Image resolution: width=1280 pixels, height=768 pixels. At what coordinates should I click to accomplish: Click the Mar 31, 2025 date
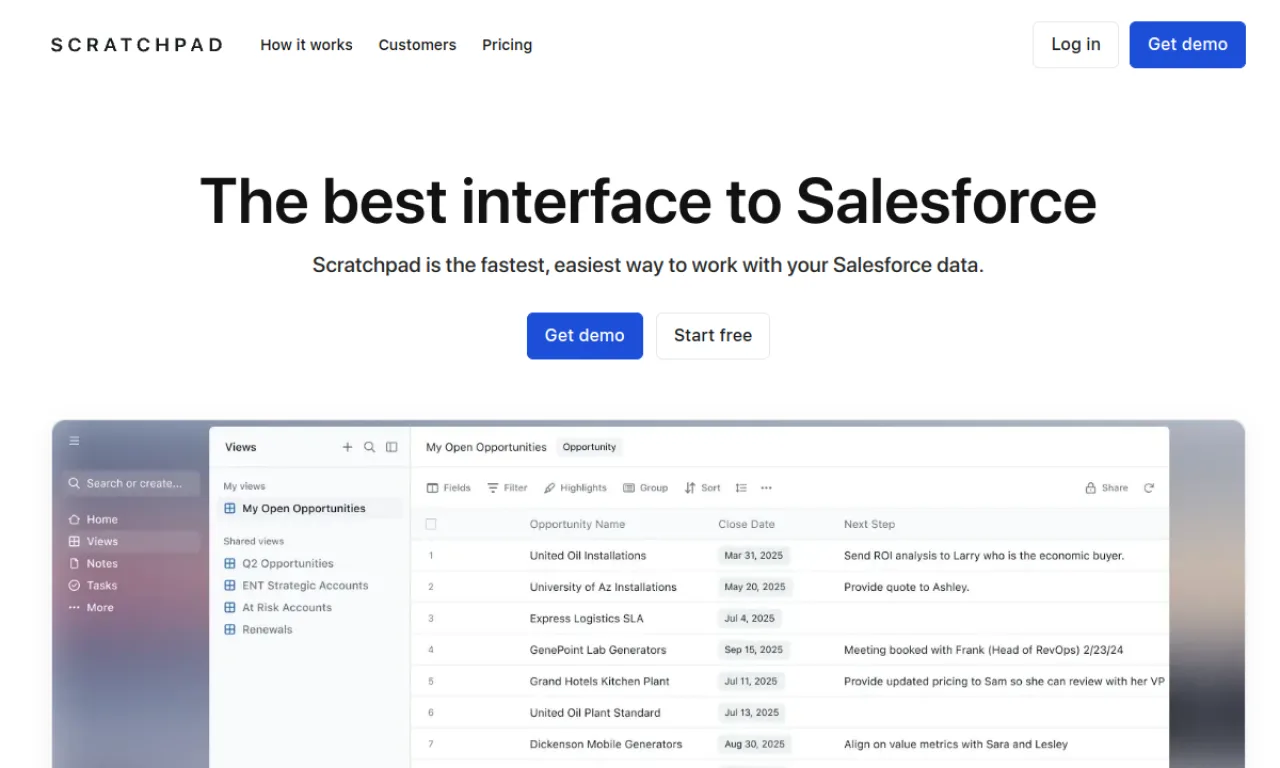click(x=754, y=556)
